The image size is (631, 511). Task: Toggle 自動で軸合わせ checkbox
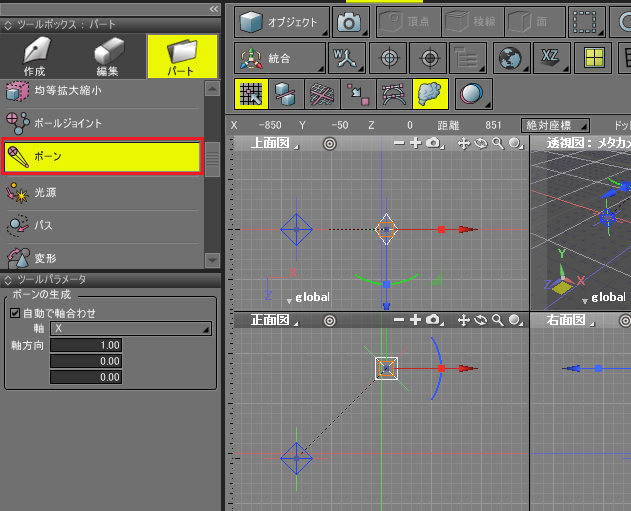tap(15, 313)
